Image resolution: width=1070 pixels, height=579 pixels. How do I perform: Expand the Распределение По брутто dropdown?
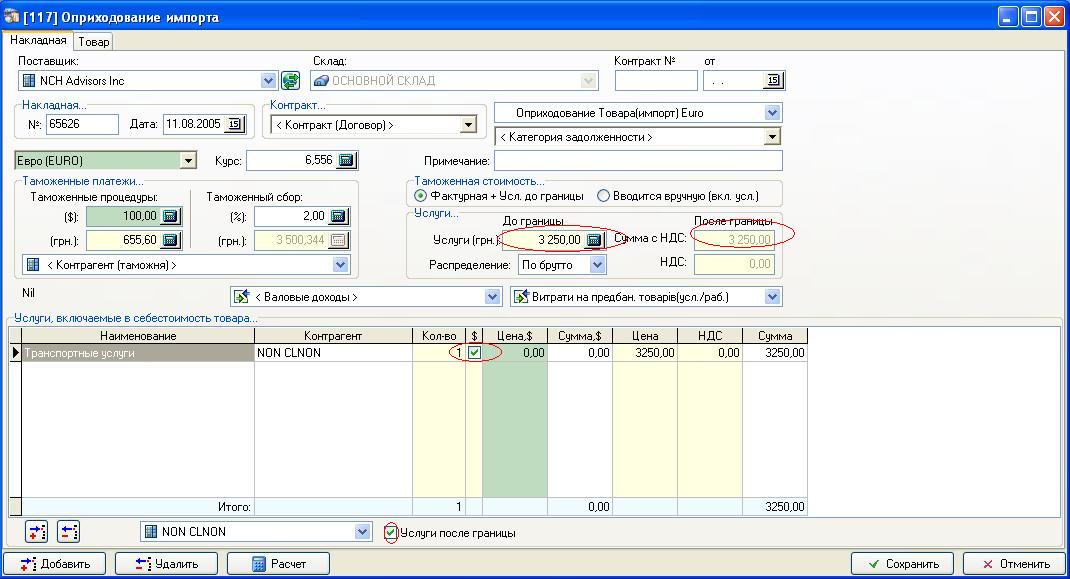pyautogui.click(x=597, y=265)
